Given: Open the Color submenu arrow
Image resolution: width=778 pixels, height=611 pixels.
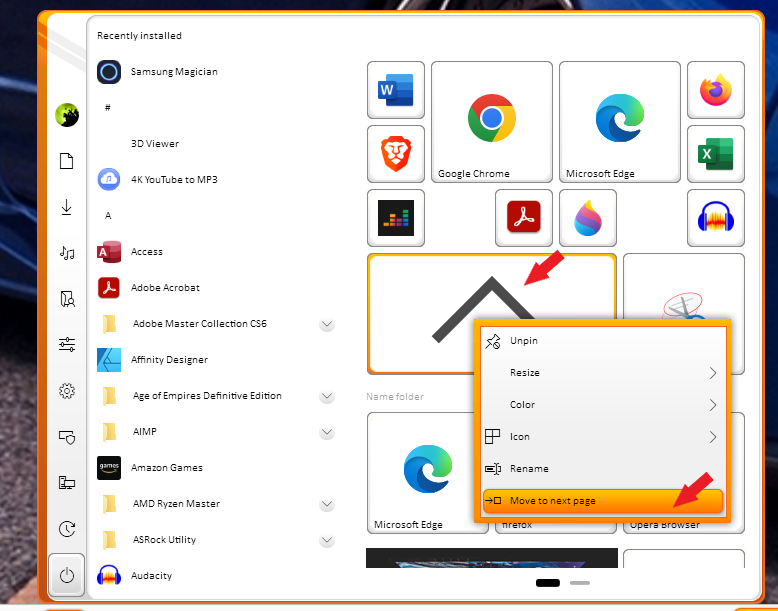Looking at the screenshot, I should (x=713, y=405).
